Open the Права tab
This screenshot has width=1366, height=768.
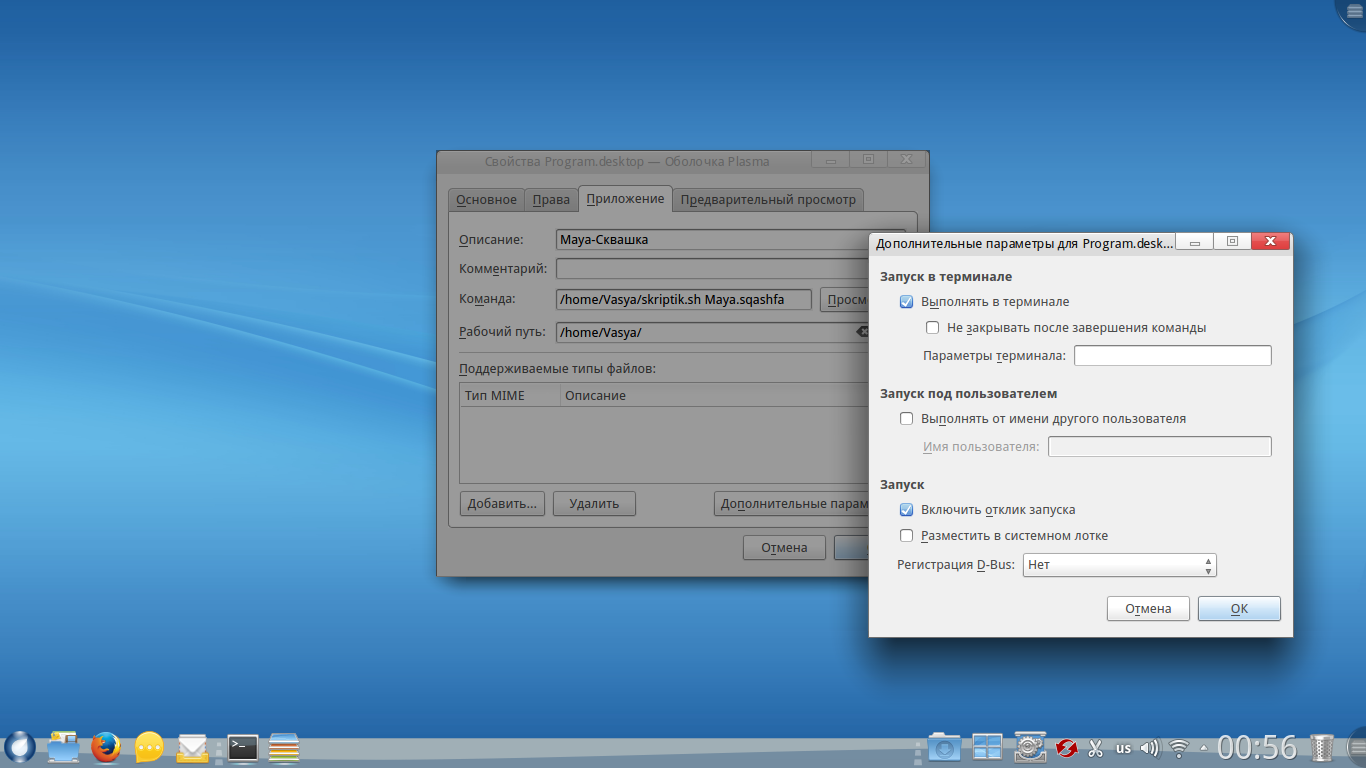pos(551,199)
